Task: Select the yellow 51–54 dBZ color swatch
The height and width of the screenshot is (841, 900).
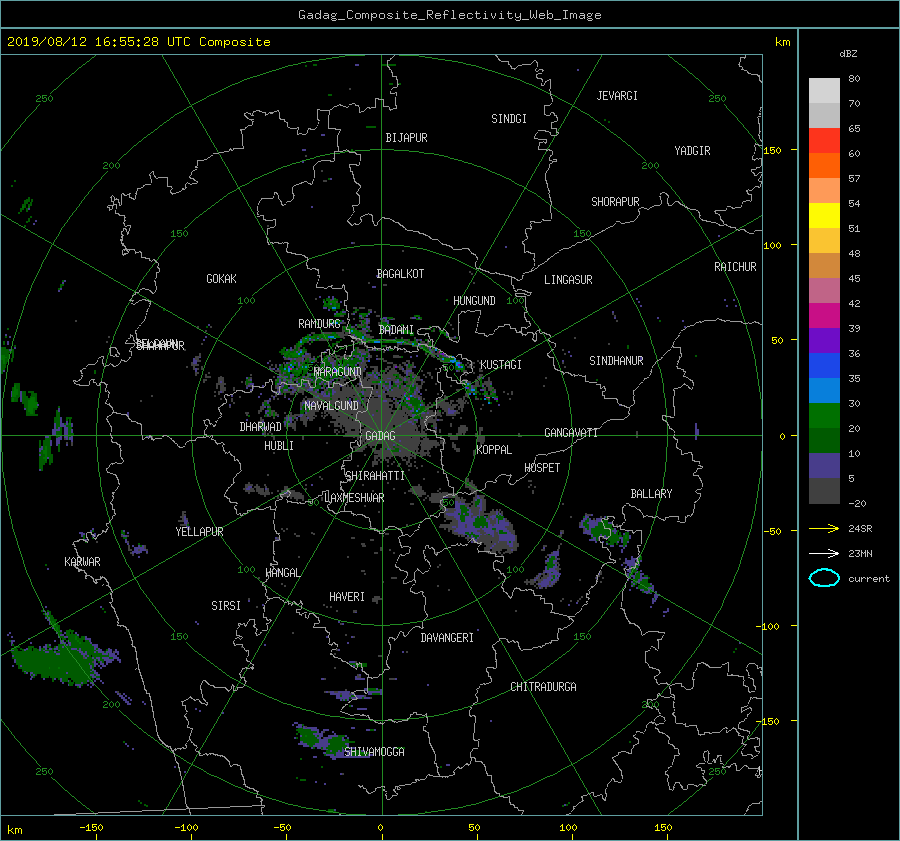Action: (824, 215)
